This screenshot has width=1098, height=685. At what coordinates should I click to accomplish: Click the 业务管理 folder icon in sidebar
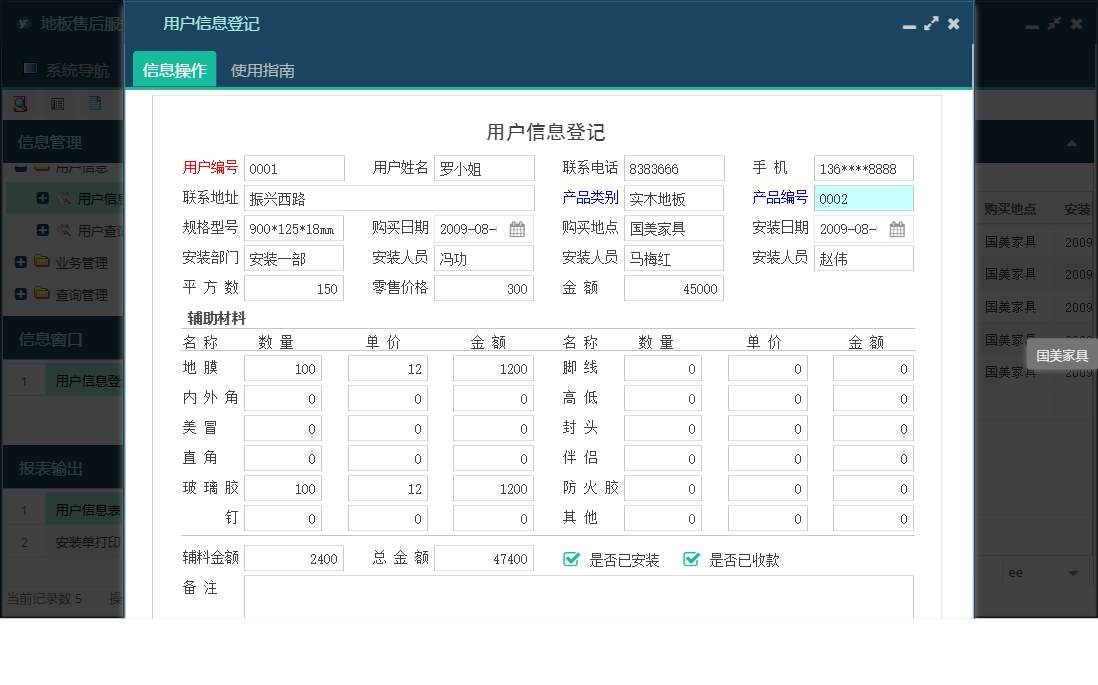(x=41, y=263)
